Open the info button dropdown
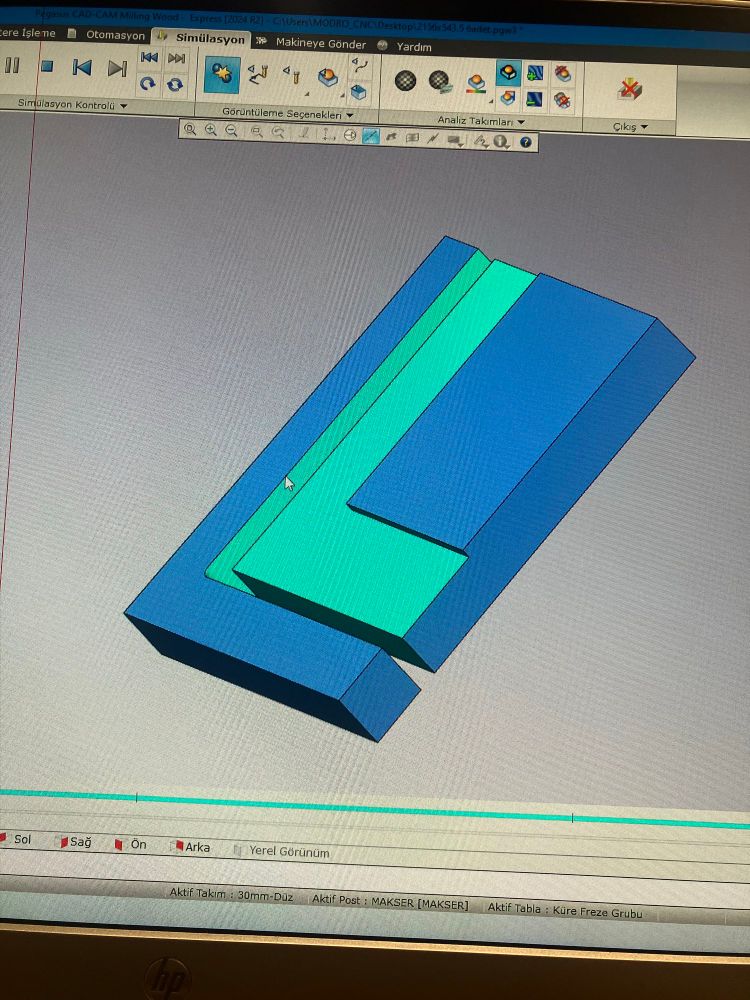 502,141
